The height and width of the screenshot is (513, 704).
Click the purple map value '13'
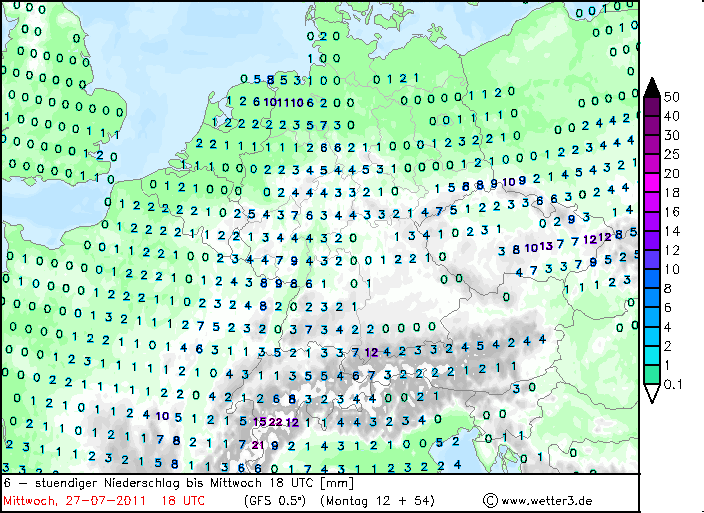pyautogui.click(x=546, y=246)
